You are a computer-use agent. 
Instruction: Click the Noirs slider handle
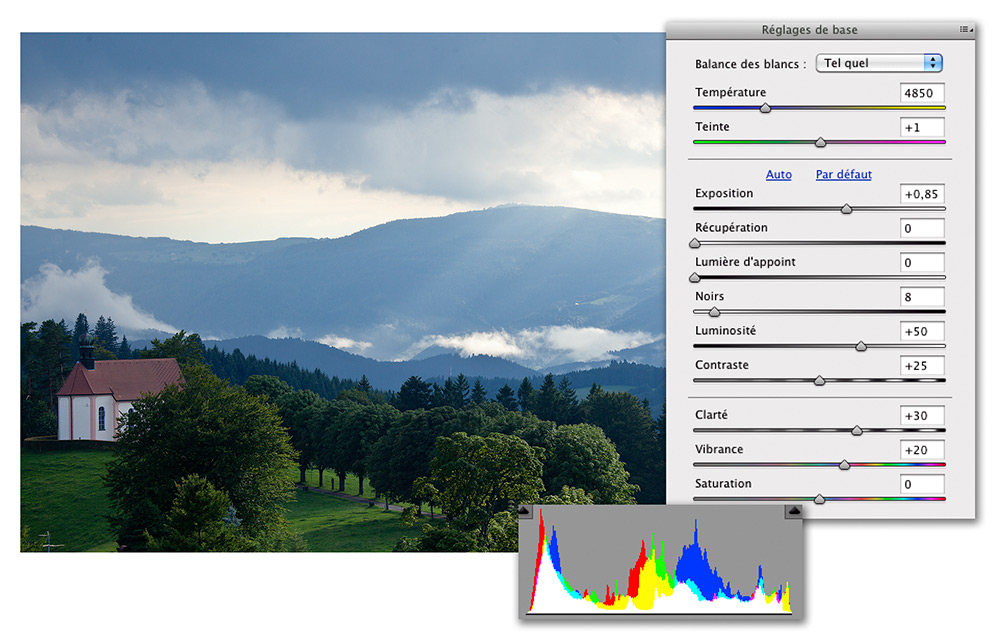[715, 312]
